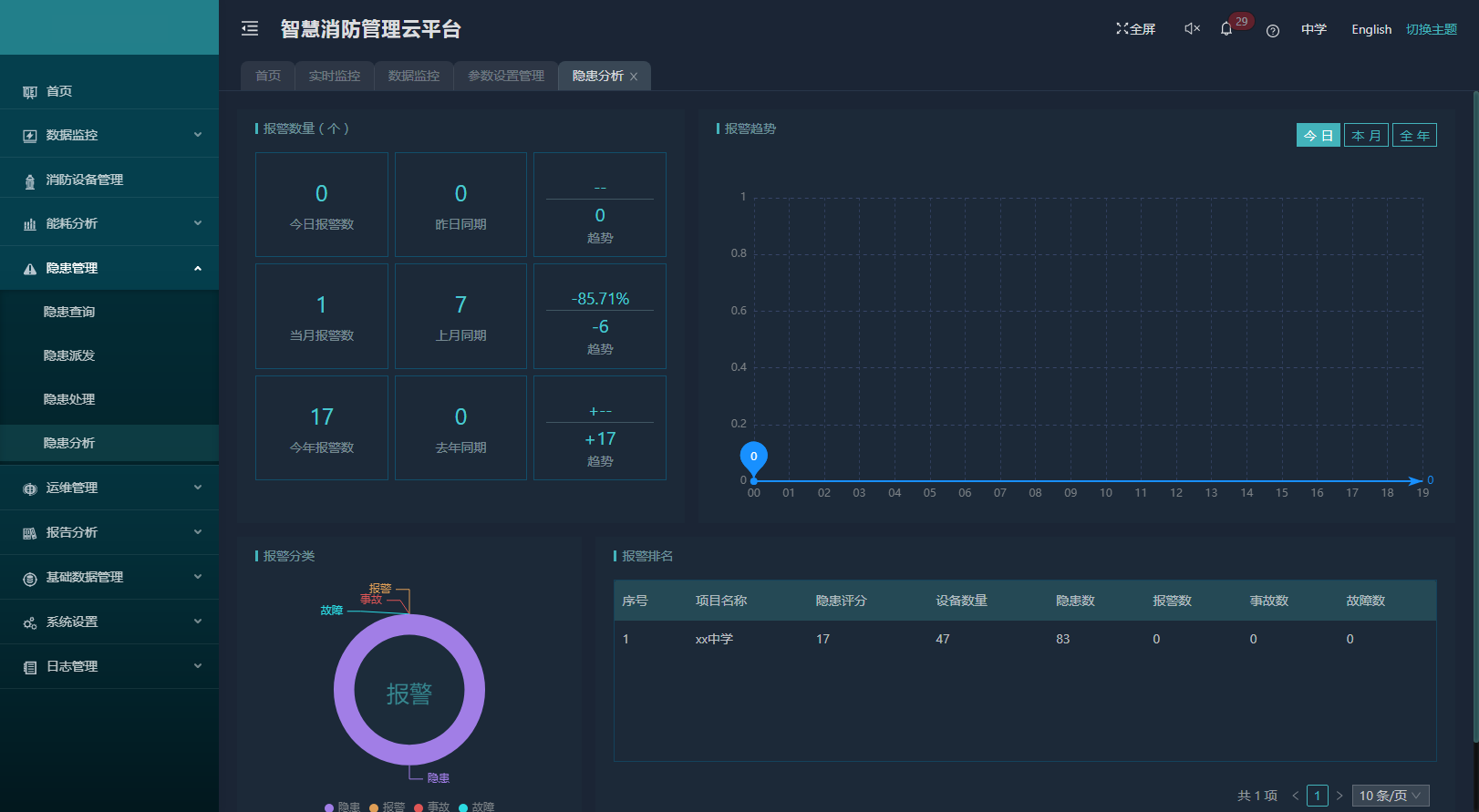The image size is (1479, 812).
Task: Click the 隐患数 value 83
Action: (x=1063, y=639)
